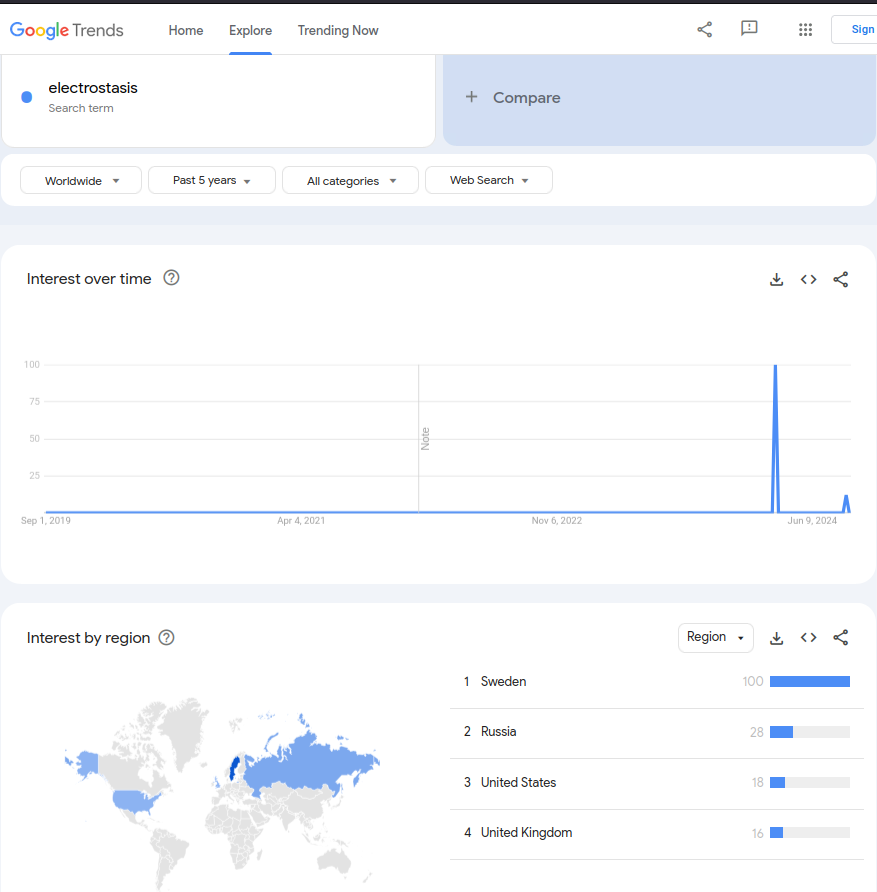Open the send feedback icon
This screenshot has width=877, height=892.
pyautogui.click(x=749, y=28)
